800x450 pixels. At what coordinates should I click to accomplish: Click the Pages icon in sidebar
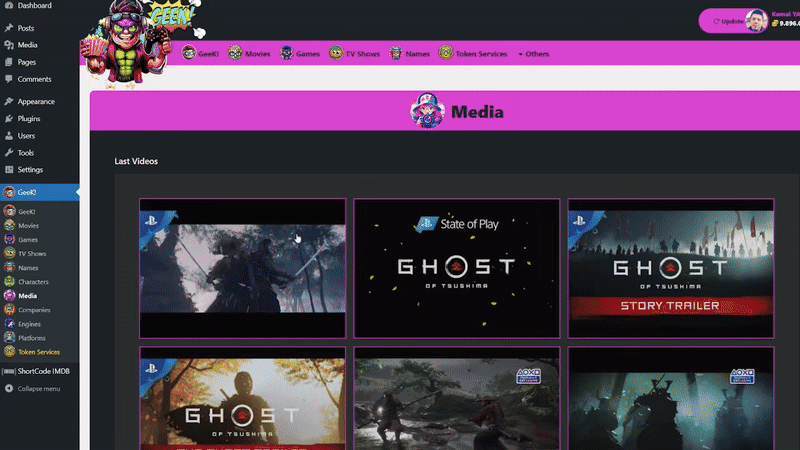[9, 62]
